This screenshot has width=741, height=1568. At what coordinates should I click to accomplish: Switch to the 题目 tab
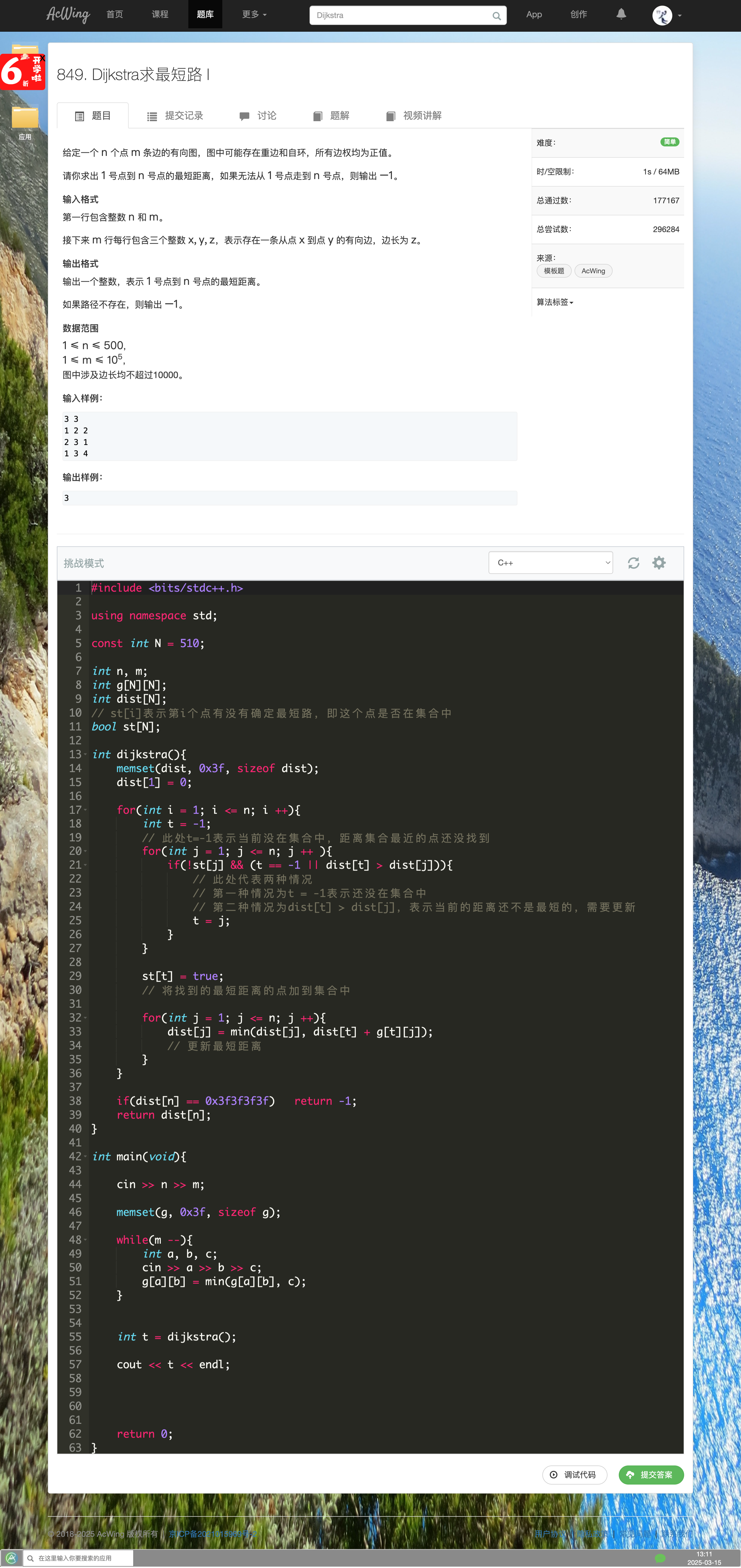pyautogui.click(x=93, y=116)
